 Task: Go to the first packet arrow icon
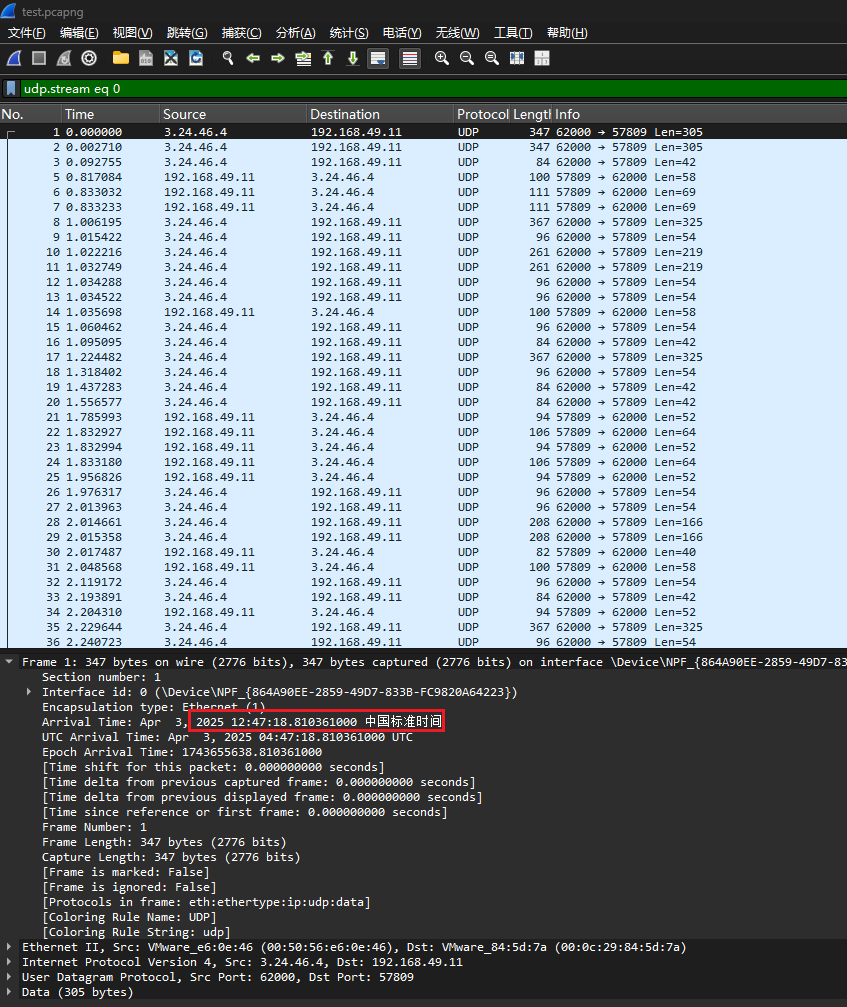pos(328,58)
